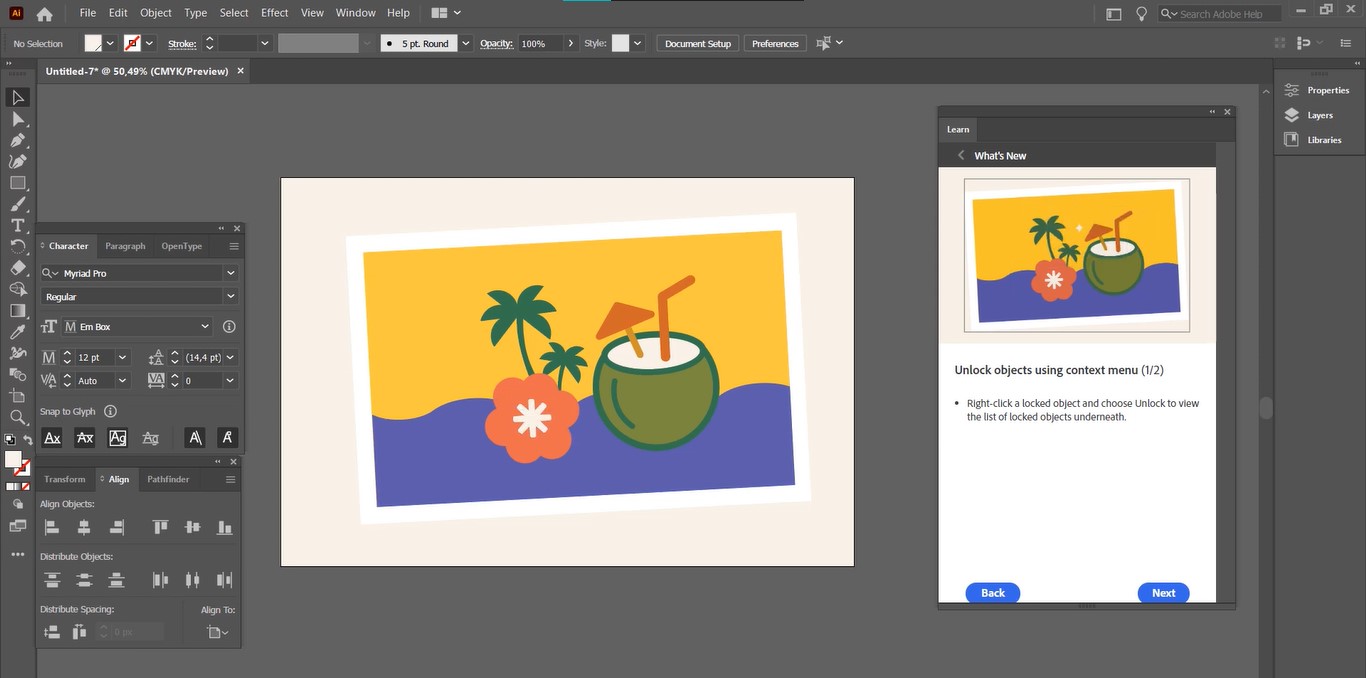Open the Effect menu

(x=274, y=13)
